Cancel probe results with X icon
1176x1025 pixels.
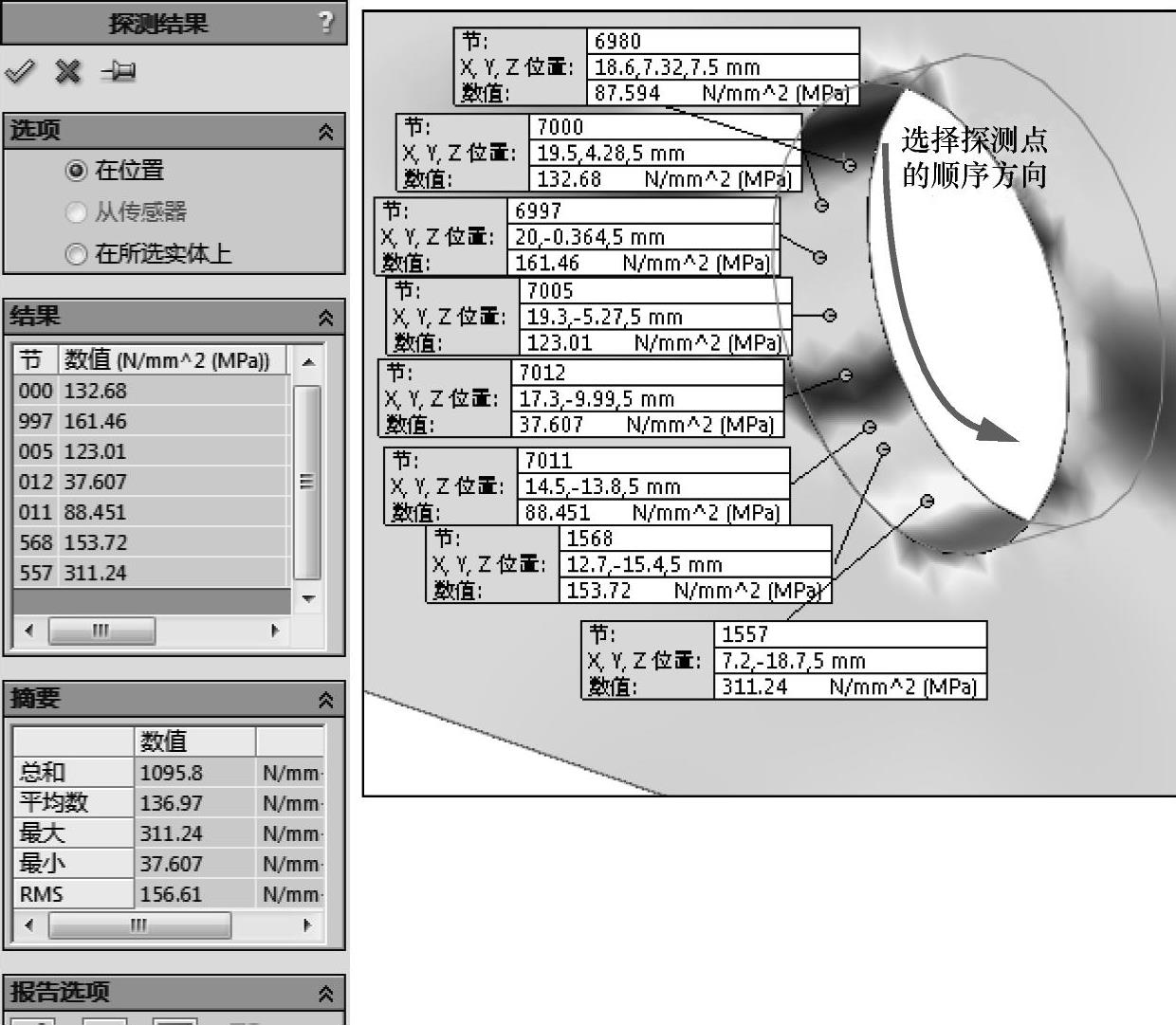click(68, 72)
